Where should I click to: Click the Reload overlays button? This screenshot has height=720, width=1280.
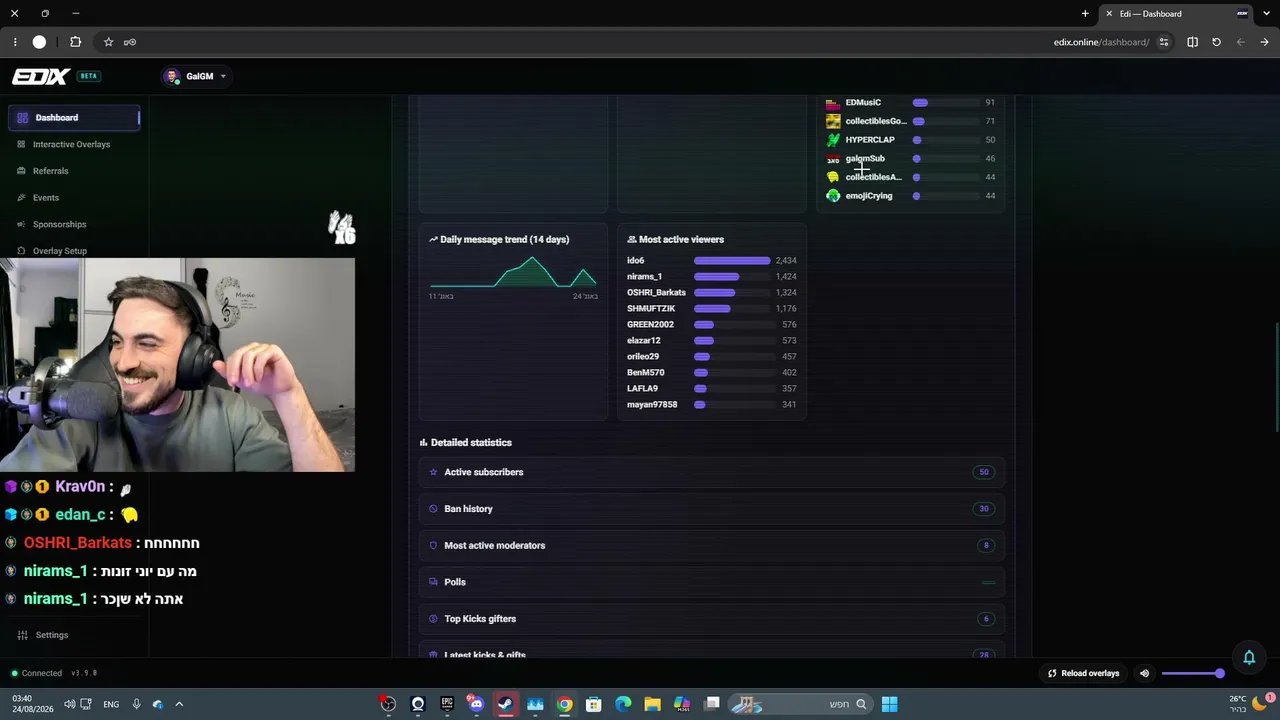tap(1083, 673)
